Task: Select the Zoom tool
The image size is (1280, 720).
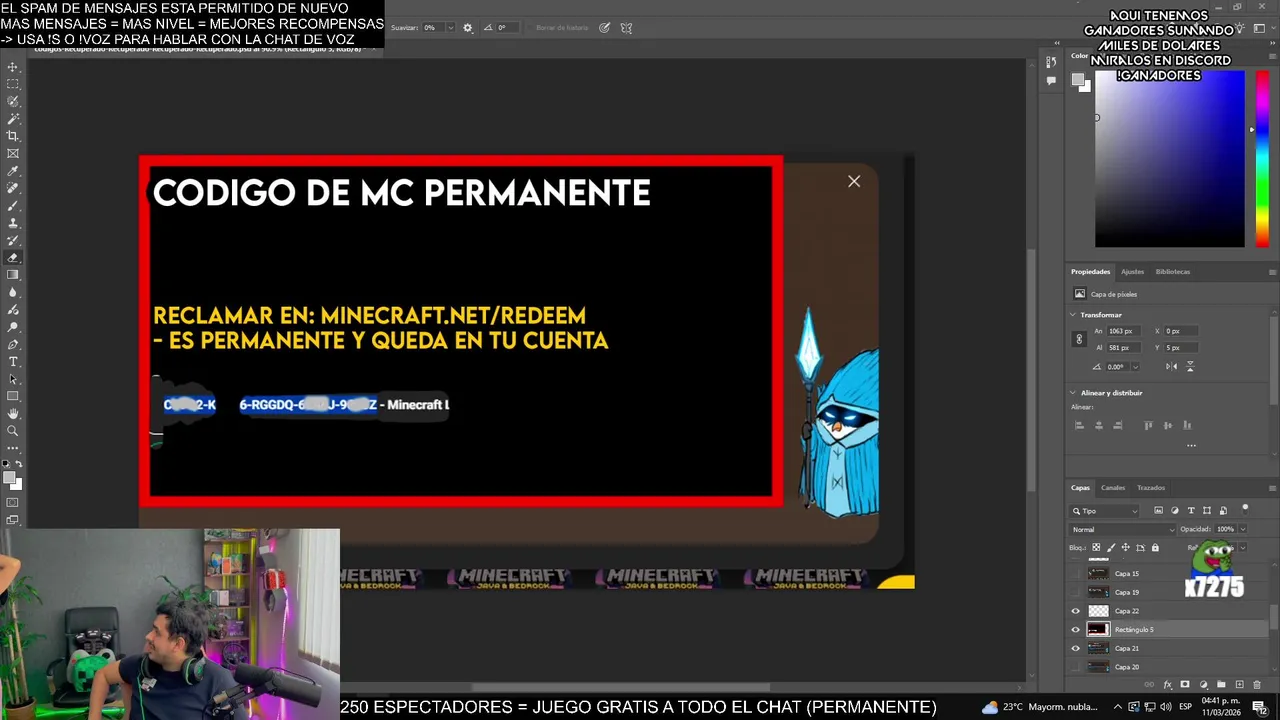Action: coord(13,431)
